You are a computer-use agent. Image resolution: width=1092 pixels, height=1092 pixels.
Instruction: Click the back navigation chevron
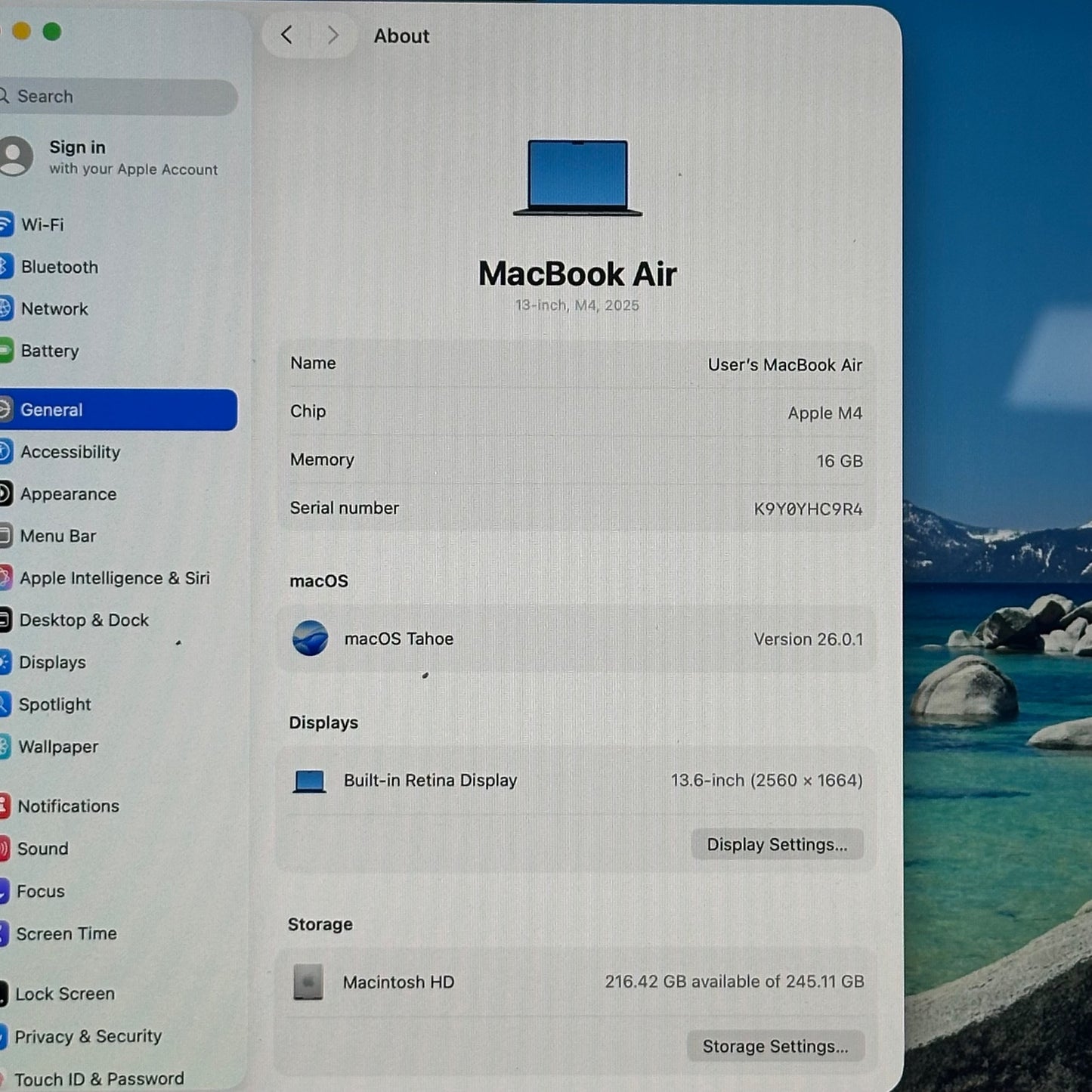[x=286, y=35]
